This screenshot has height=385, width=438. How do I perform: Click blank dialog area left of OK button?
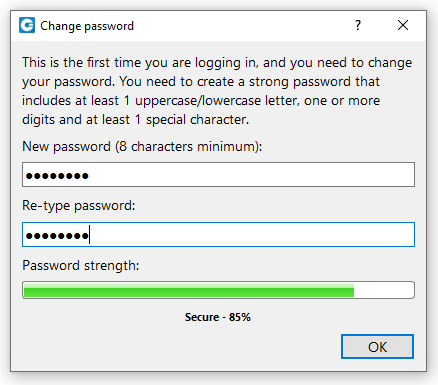(180, 347)
